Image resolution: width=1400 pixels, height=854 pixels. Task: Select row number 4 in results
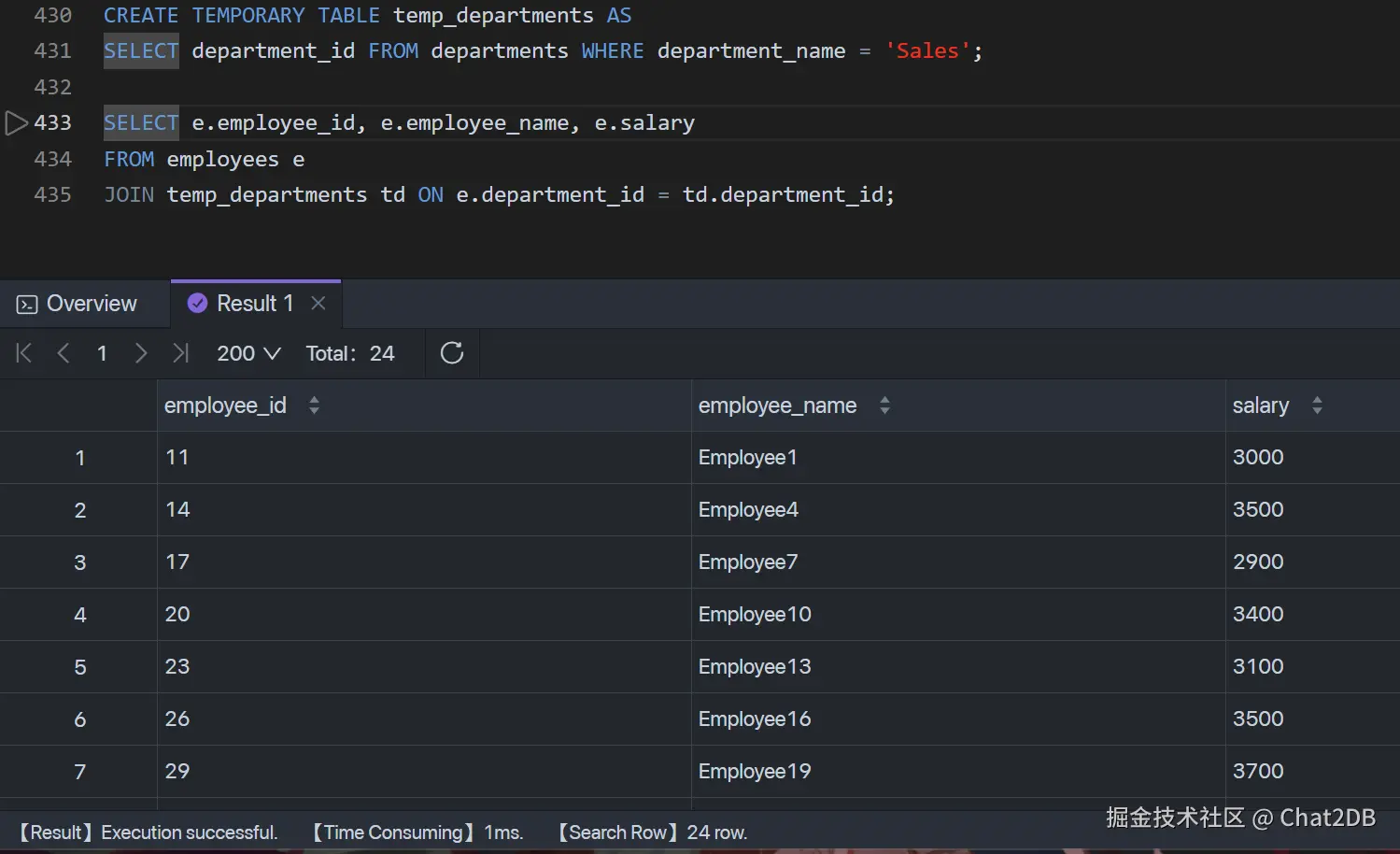coord(79,614)
